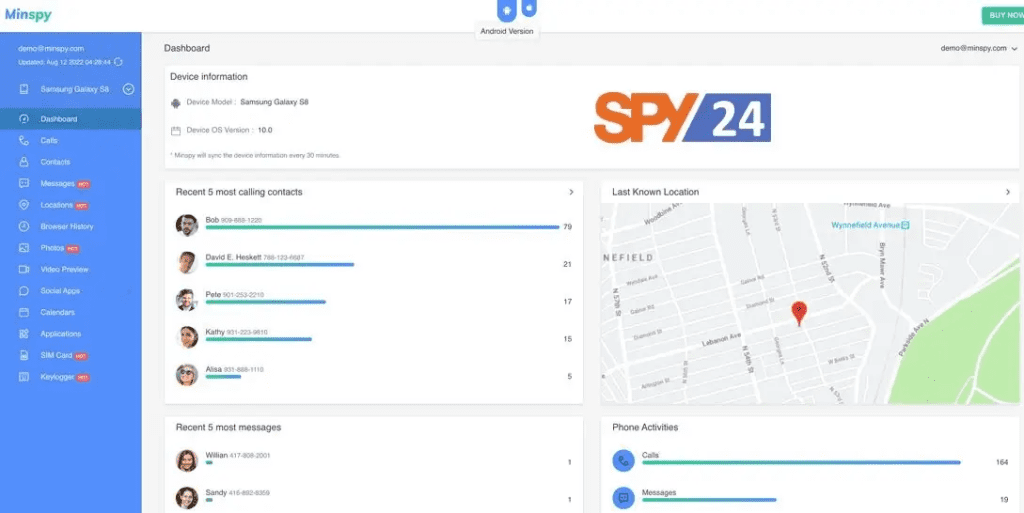
Task: Click the Messages icon in sidebar
Action: (x=24, y=183)
